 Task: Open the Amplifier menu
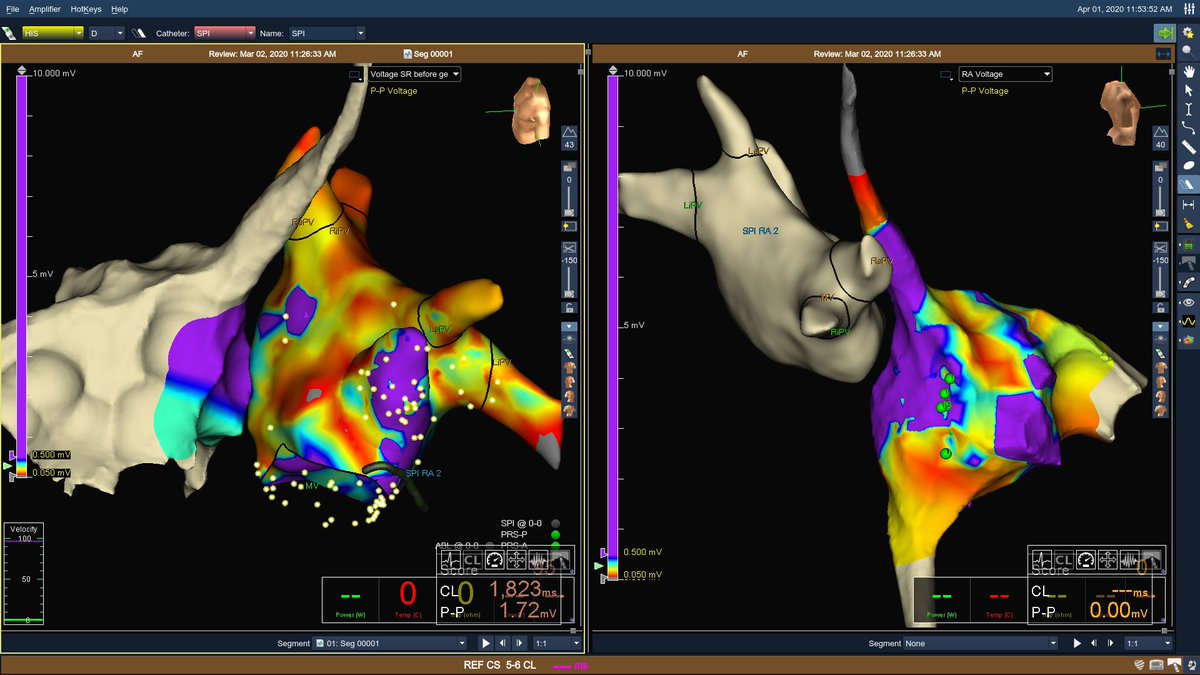point(44,8)
